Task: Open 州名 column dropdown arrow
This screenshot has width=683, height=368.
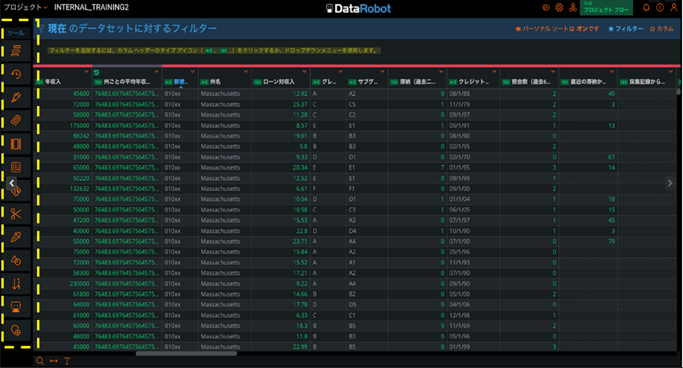Action: (x=246, y=71)
